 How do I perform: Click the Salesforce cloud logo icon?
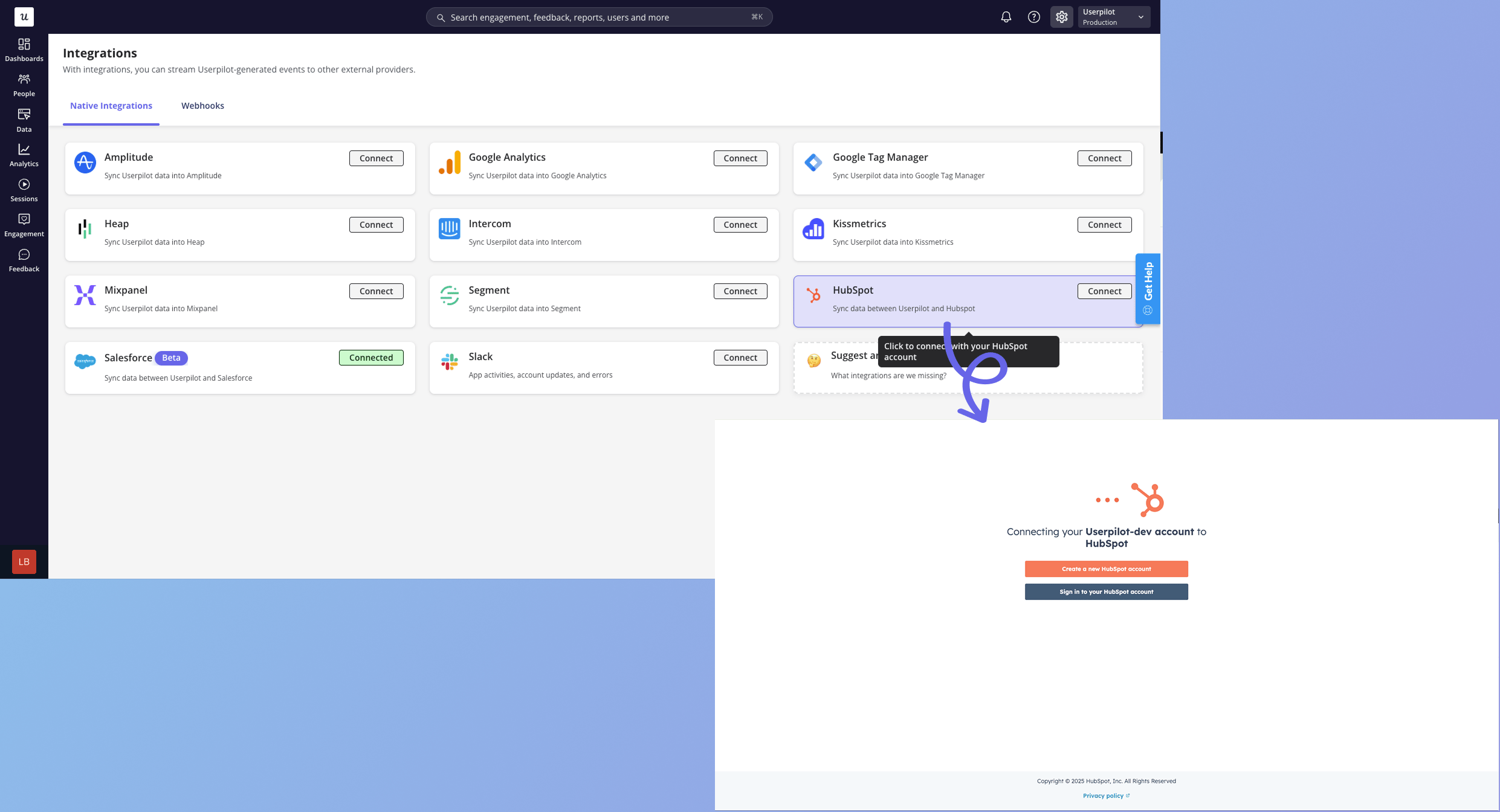85,361
